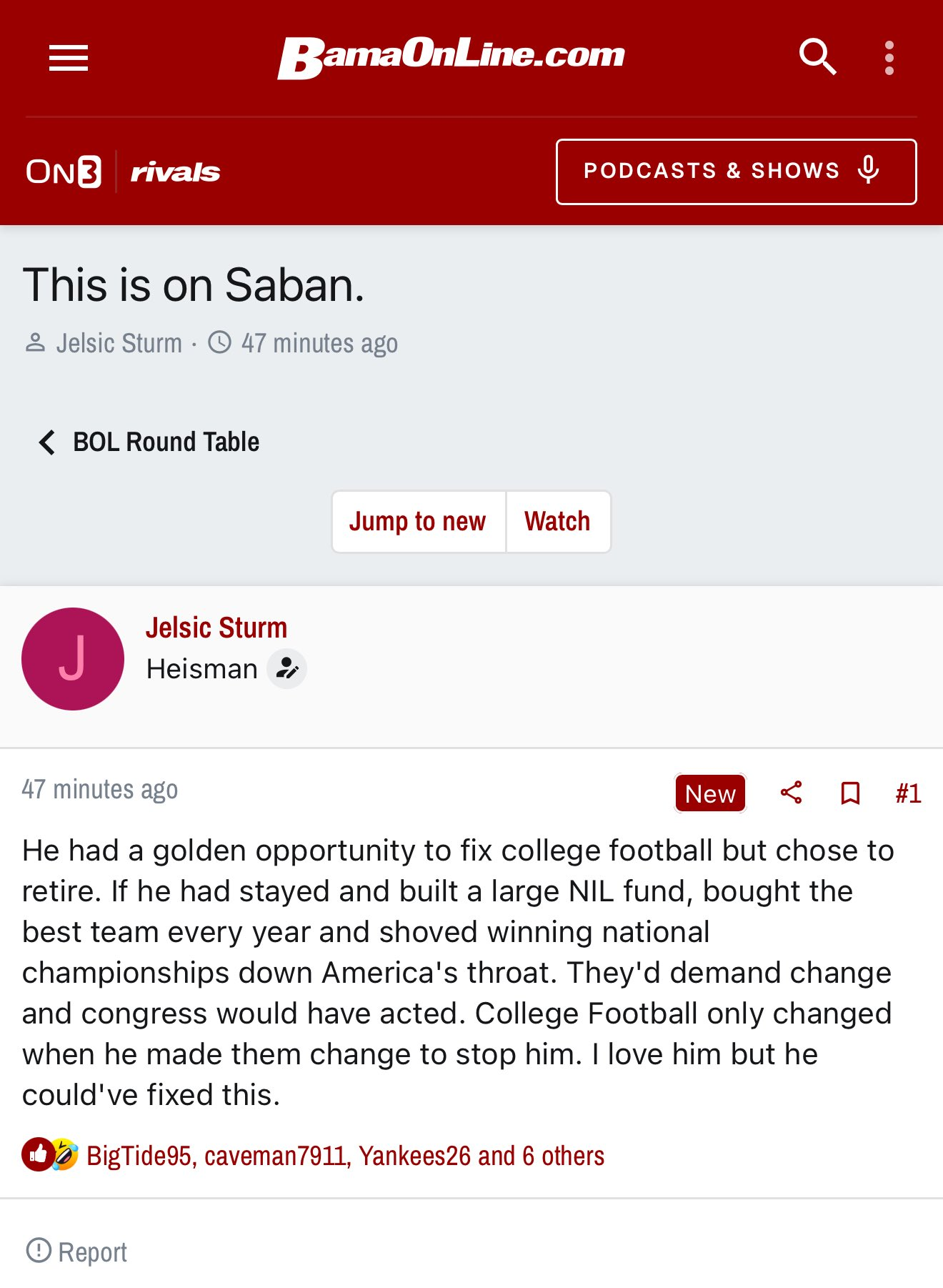This screenshot has width=943, height=1288.
Task: Open the BamaOnLine.com home logo
Action: point(451,57)
